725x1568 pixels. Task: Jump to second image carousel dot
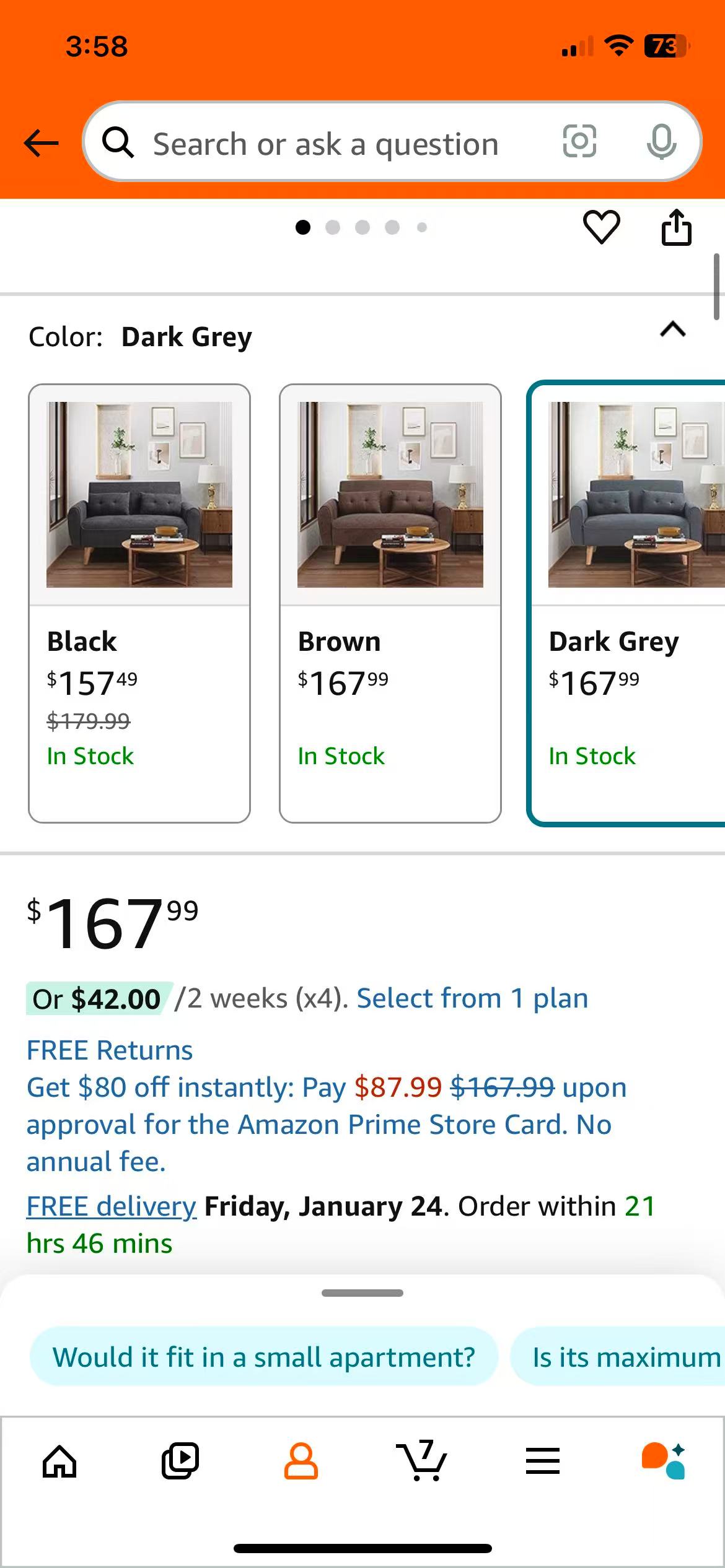[x=333, y=227]
